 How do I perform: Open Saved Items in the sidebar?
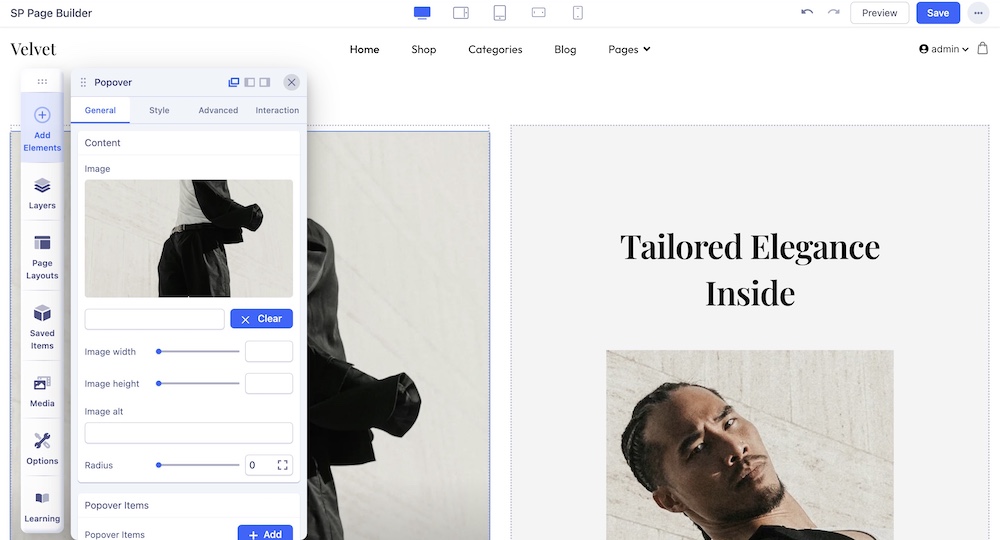[42, 326]
